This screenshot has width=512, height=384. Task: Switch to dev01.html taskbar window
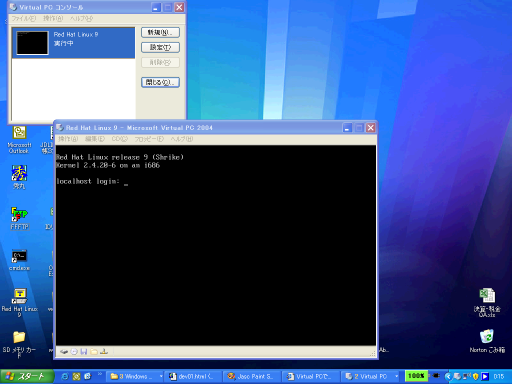coord(194,376)
